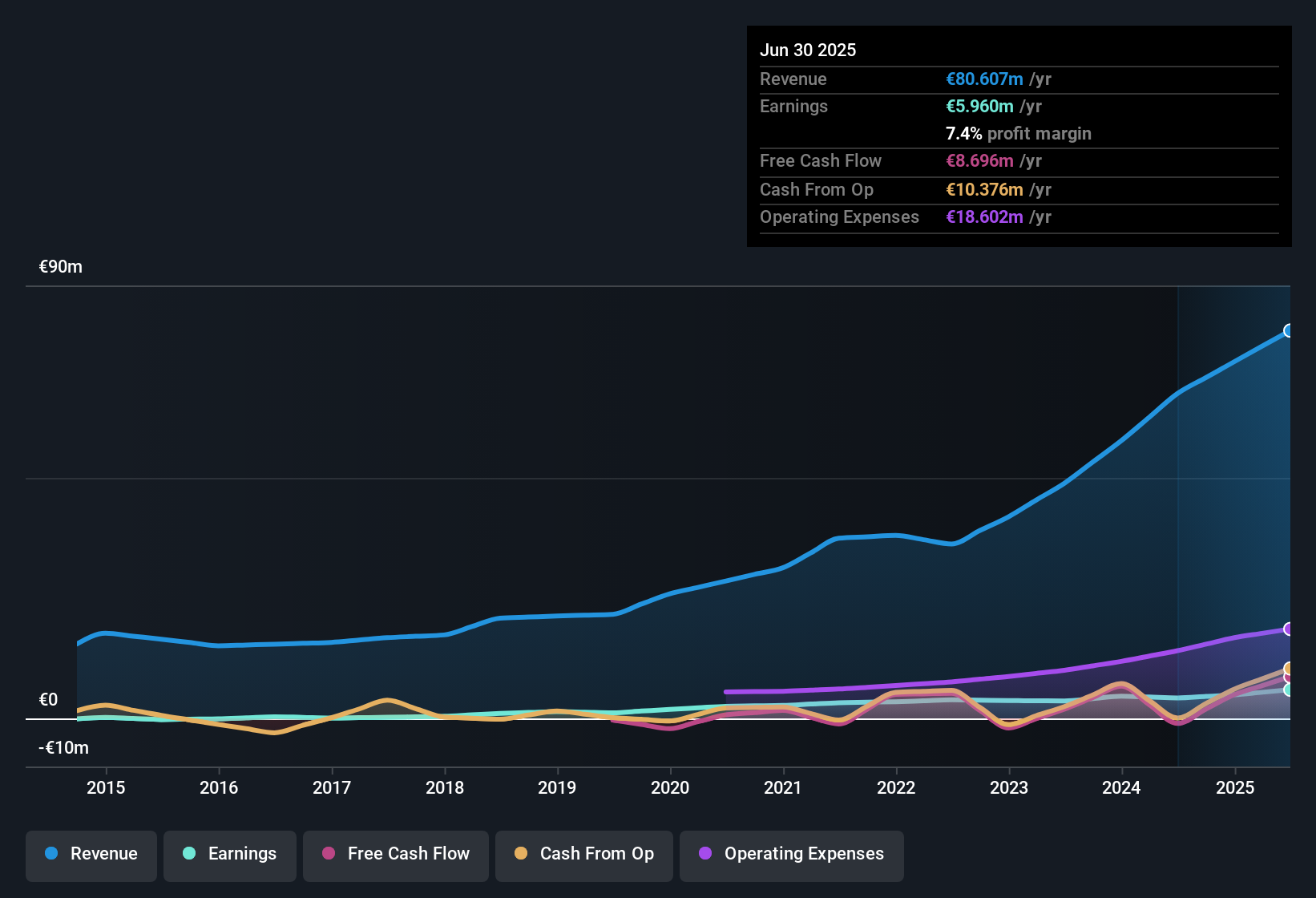1316x898 pixels.
Task: Click the blue Revenue dot in legend
Action: click(x=50, y=854)
